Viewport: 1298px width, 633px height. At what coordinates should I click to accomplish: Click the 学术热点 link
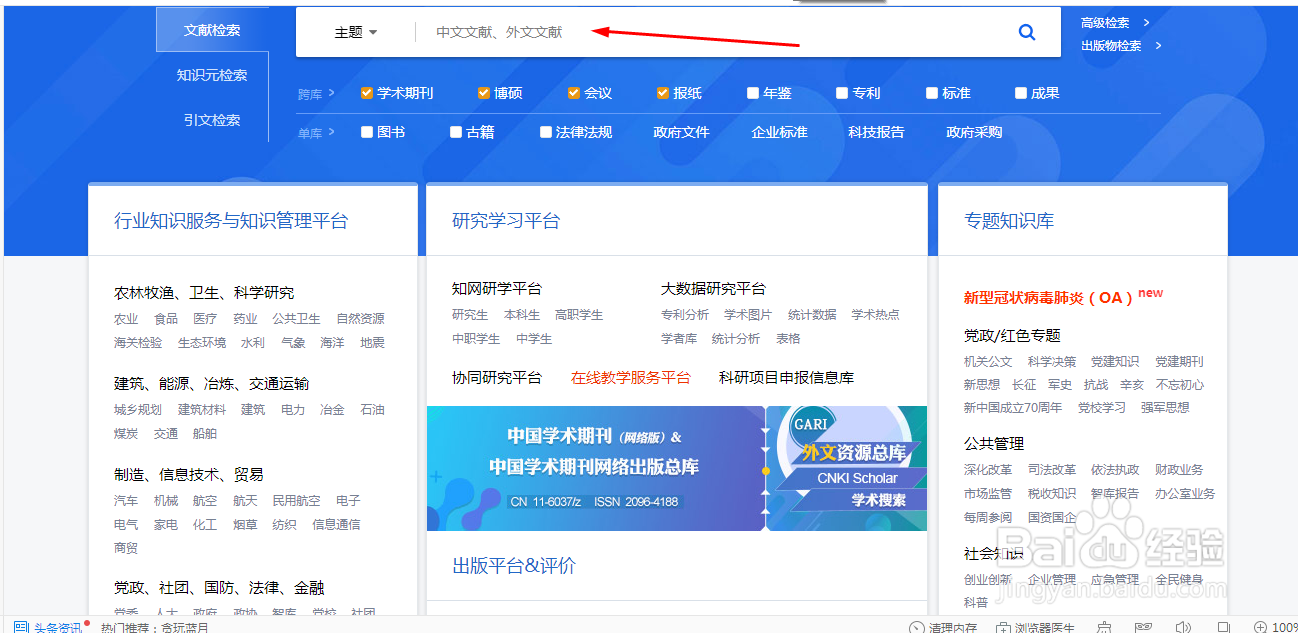tap(875, 315)
